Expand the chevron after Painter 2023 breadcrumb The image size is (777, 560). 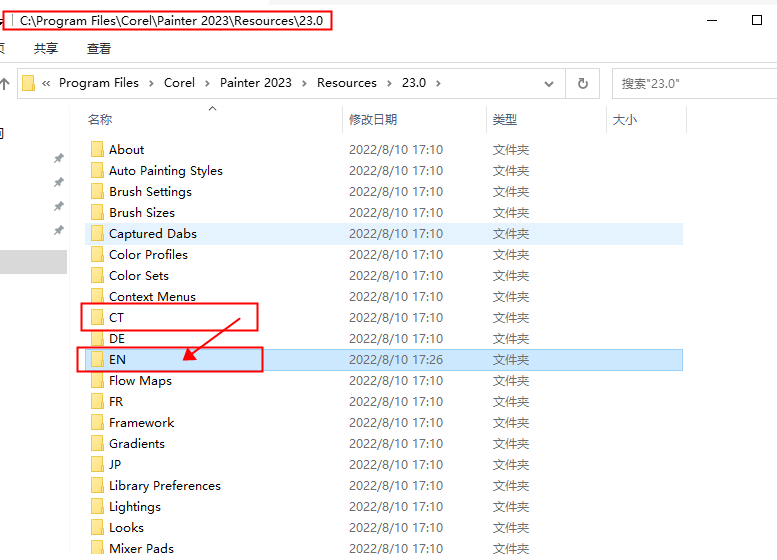click(x=304, y=83)
